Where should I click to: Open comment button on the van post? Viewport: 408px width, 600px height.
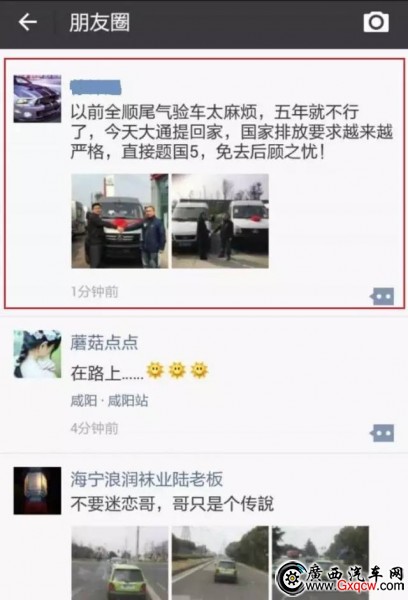(x=382, y=297)
